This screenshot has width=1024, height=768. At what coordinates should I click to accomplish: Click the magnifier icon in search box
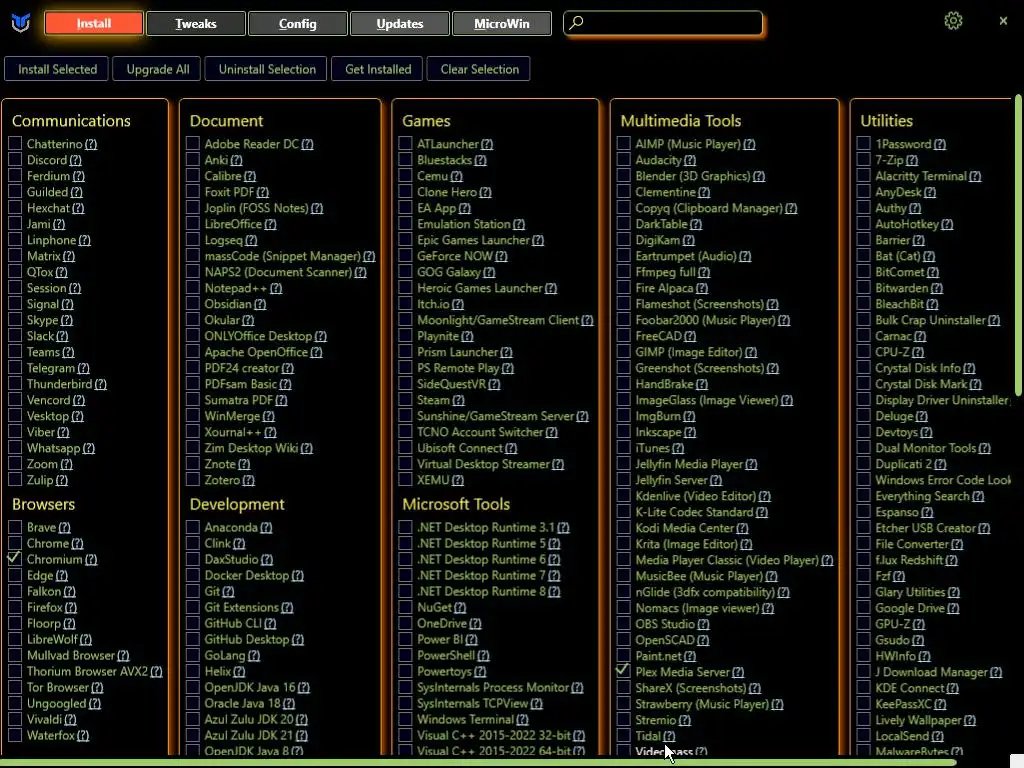click(x=576, y=23)
